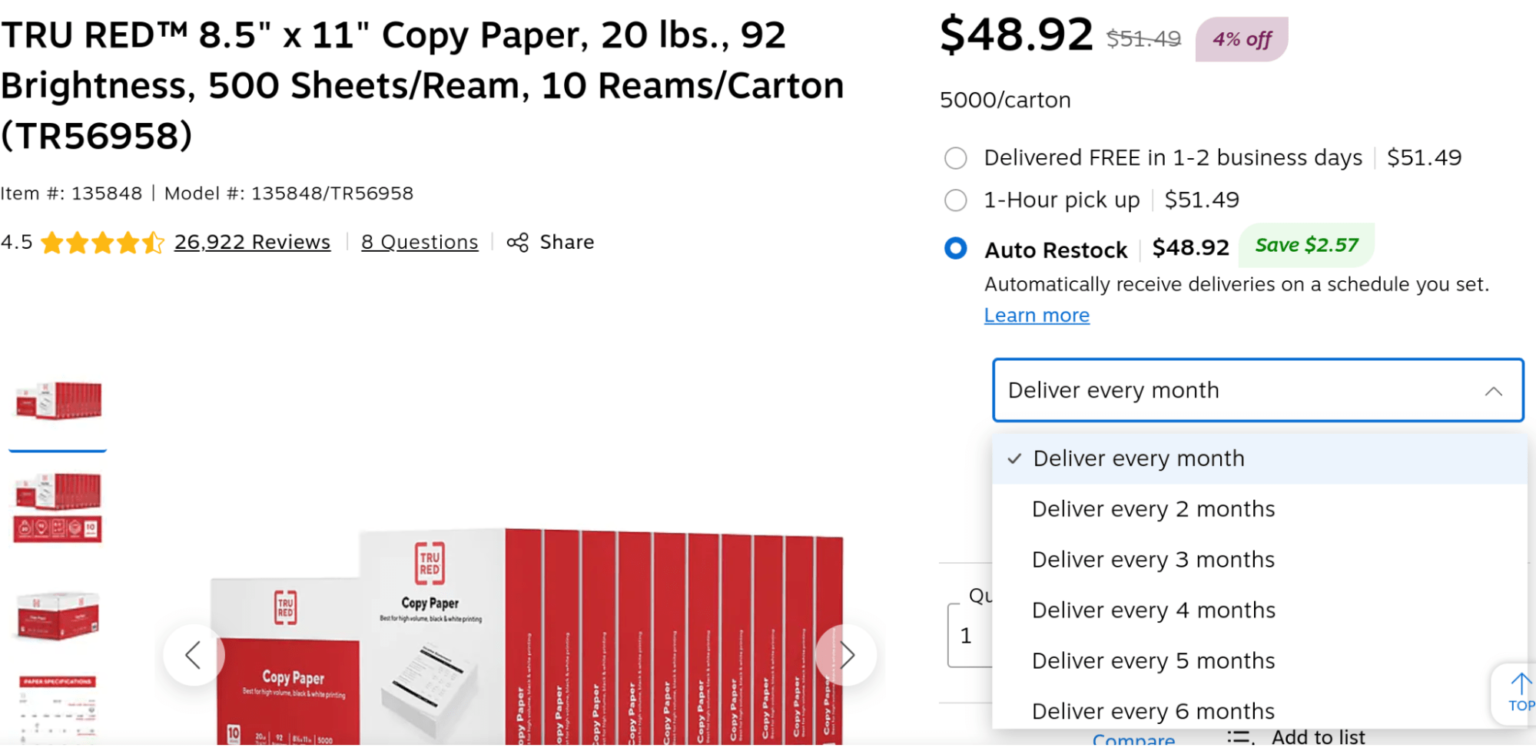Click the "Compare" link at the bottom
Viewport: 1536px width, 751px height.
[1133, 740]
